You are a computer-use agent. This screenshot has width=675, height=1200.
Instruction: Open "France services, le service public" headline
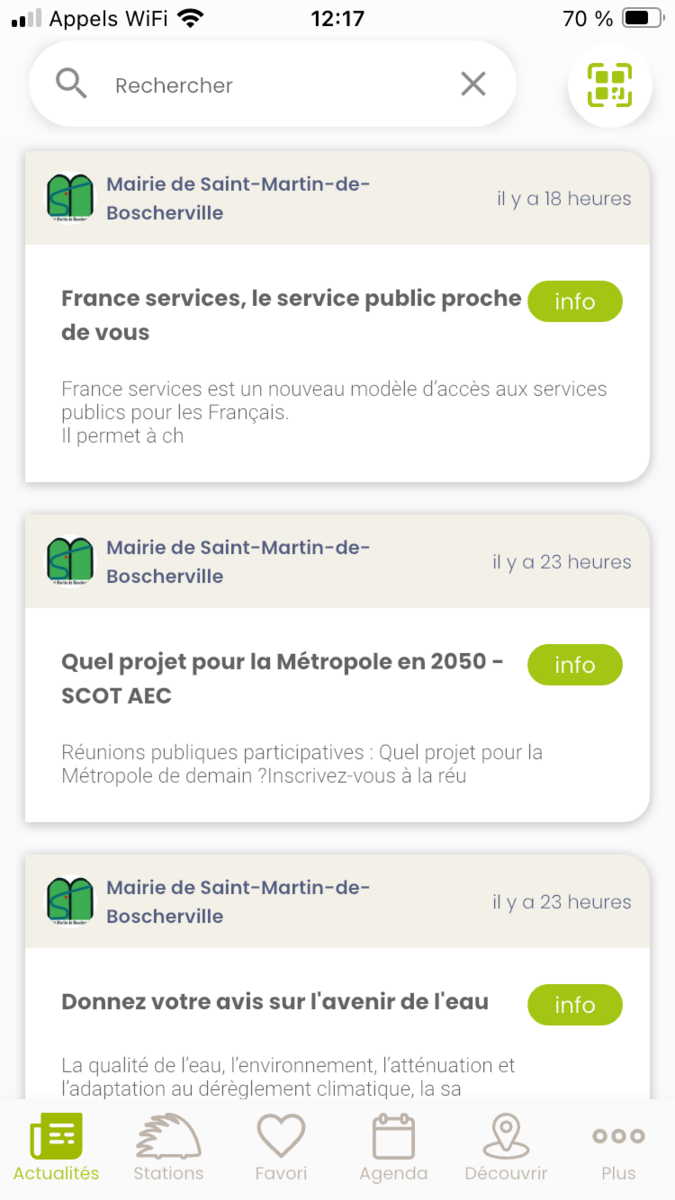[291, 315]
